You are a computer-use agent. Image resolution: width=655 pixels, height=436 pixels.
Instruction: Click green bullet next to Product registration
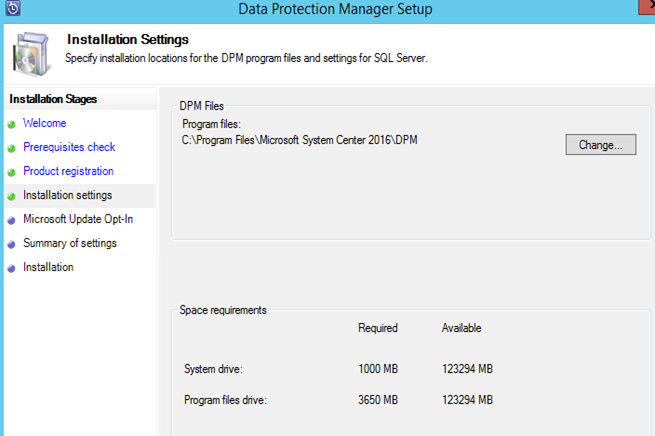[12, 172]
